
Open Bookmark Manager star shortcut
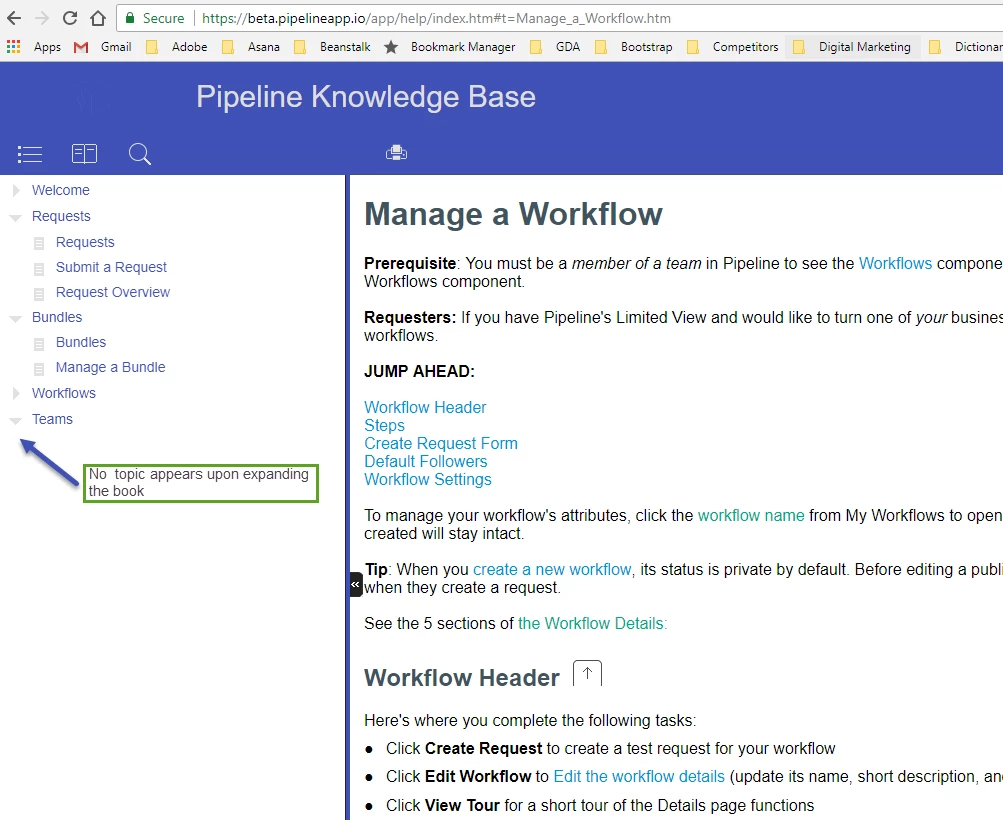tap(450, 47)
